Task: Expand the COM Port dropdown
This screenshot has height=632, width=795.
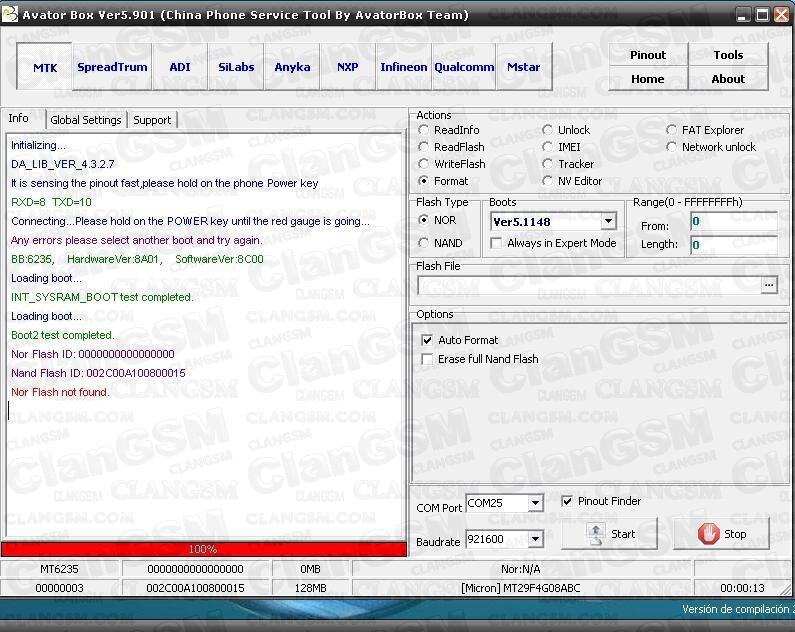Action: [535, 503]
